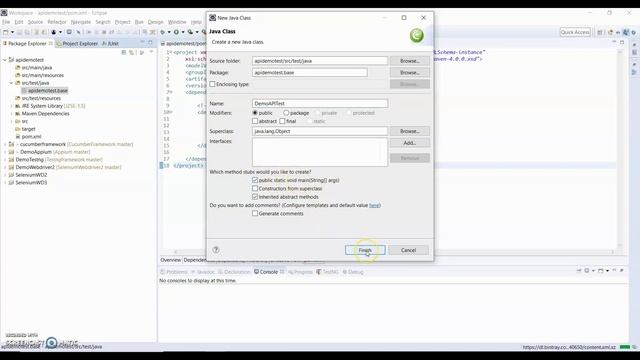The height and width of the screenshot is (360, 640).
Task: Select the public modifier radio button
Action: (255, 113)
